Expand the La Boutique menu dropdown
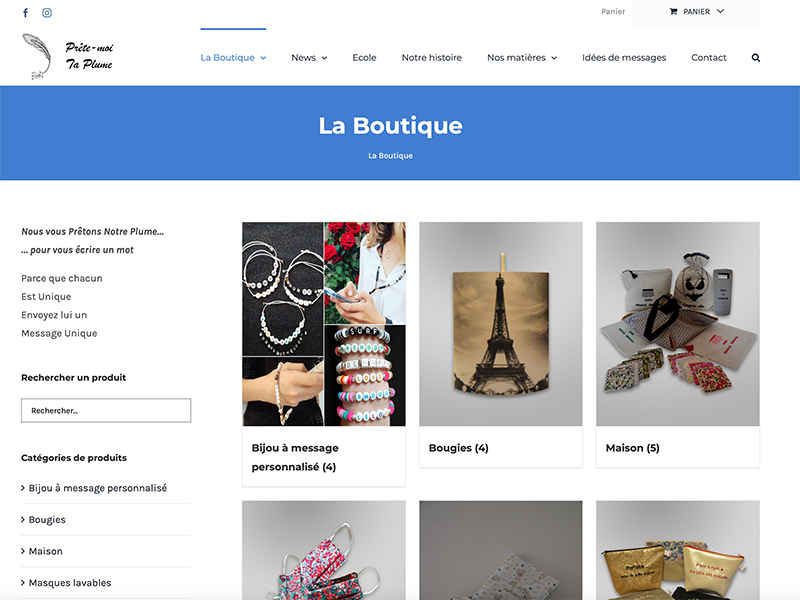 tap(263, 58)
